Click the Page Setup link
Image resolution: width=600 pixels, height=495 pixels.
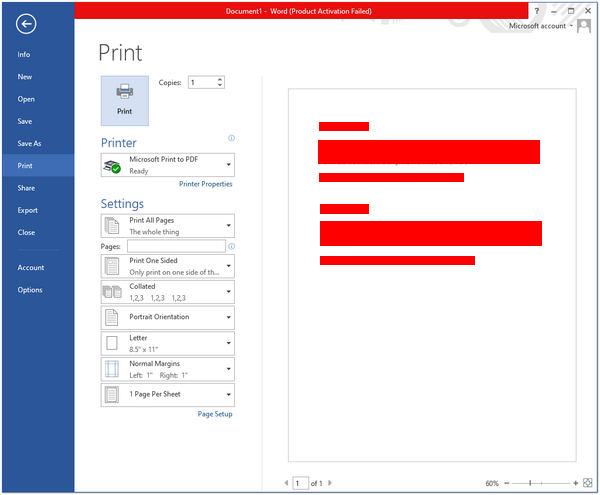[214, 414]
